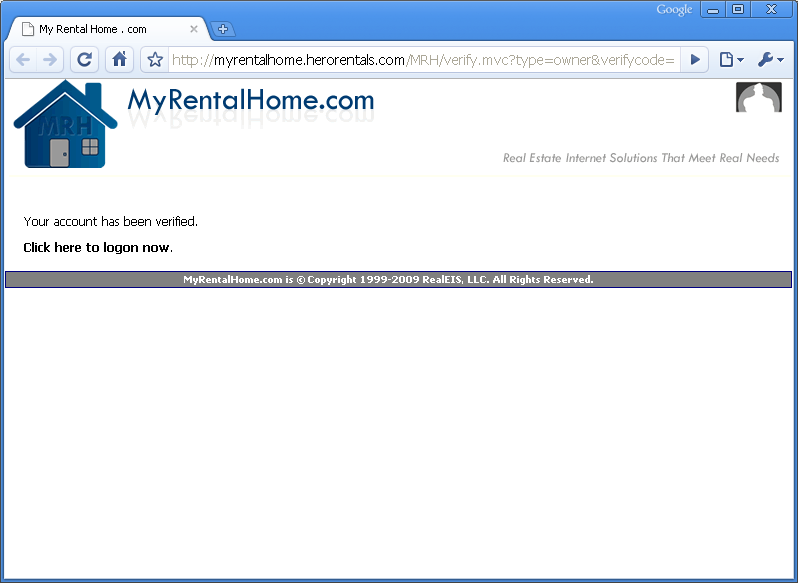Minimize the browser window
Image resolution: width=798 pixels, height=583 pixels.
tap(713, 9)
